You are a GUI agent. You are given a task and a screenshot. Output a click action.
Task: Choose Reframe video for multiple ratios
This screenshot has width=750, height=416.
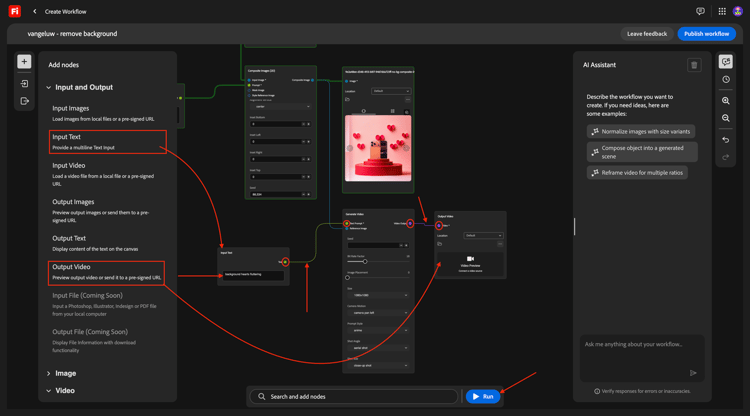pyautogui.click(x=637, y=173)
